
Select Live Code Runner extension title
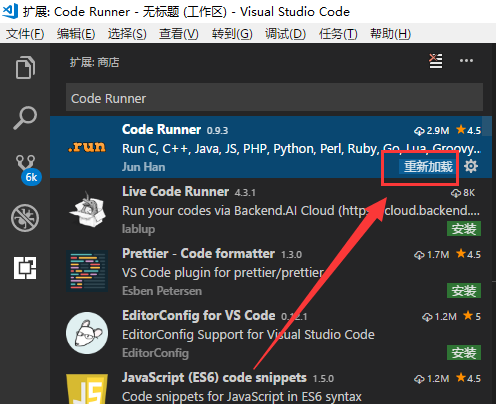[175, 191]
